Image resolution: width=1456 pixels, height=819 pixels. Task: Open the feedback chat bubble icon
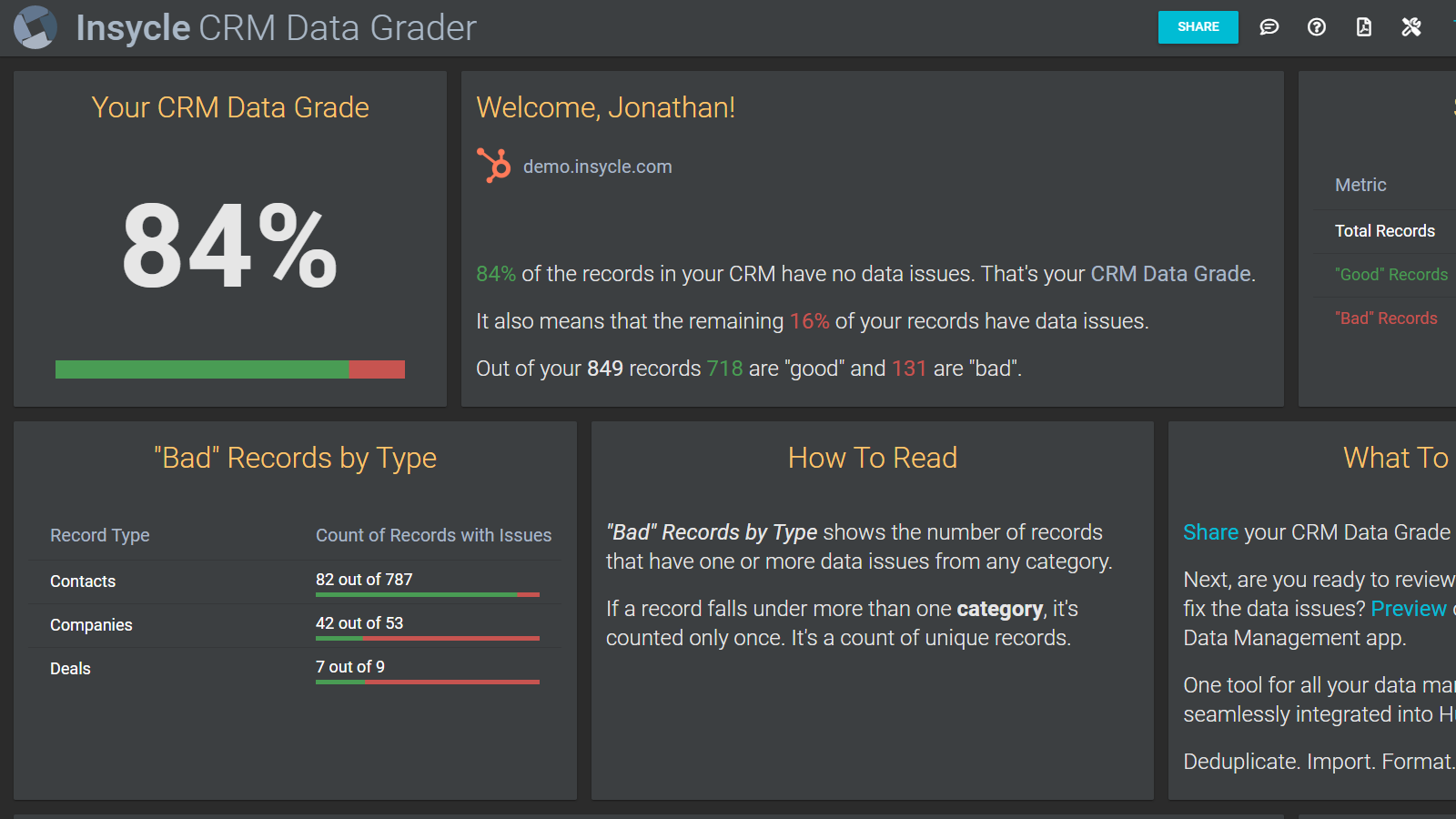(x=1269, y=27)
